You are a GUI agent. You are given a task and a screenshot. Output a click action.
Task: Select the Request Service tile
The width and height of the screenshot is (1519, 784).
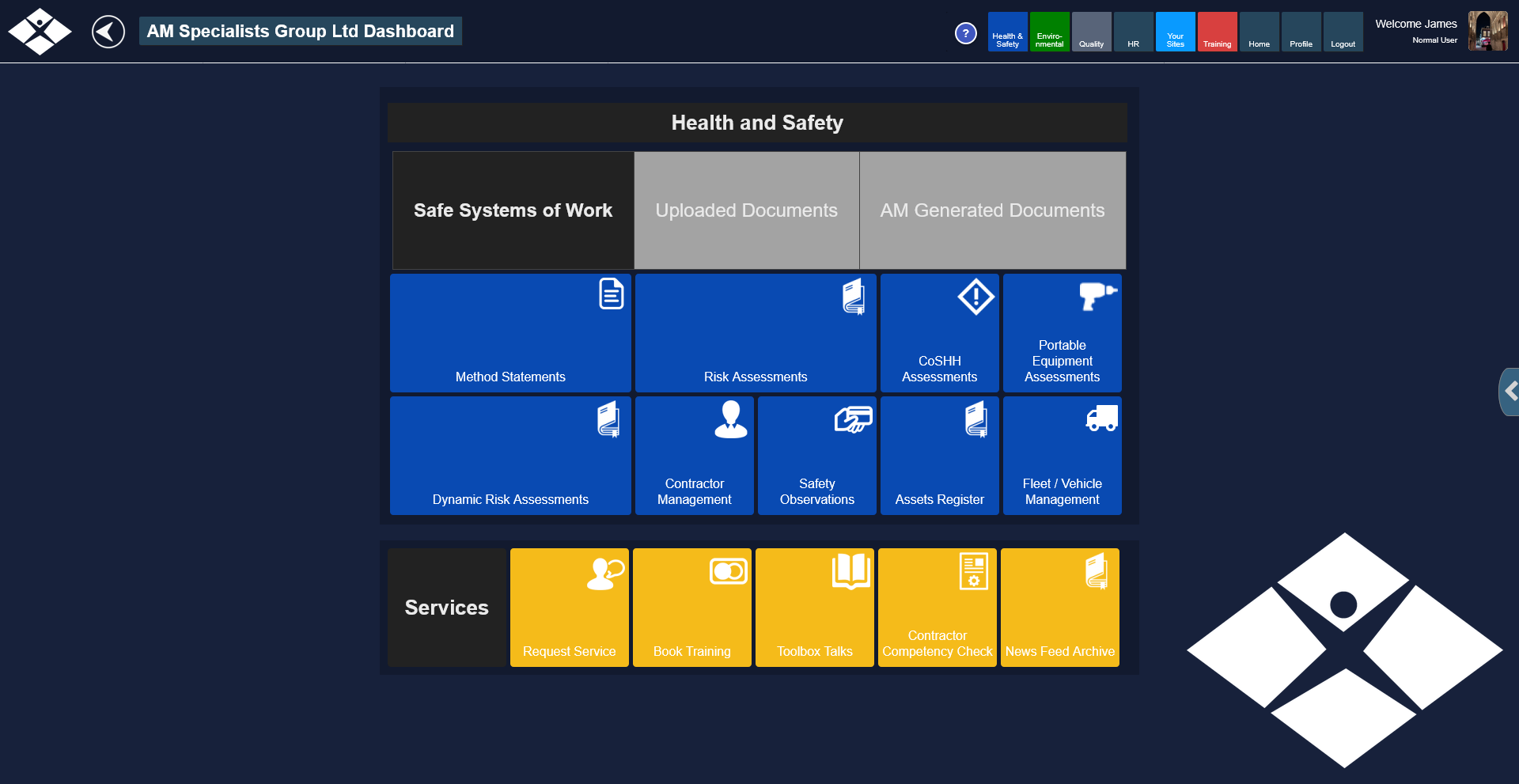pos(570,608)
